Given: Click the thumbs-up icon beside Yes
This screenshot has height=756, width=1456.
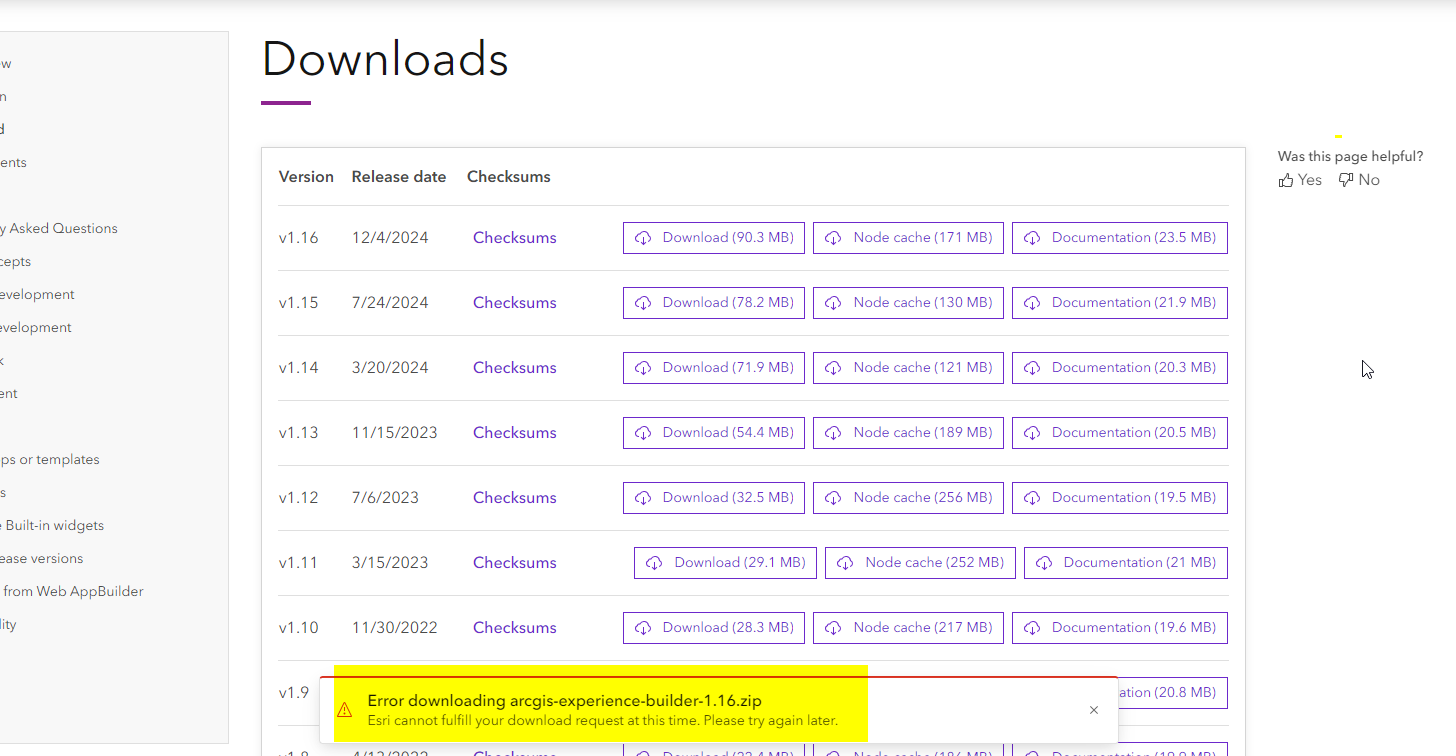Looking at the screenshot, I should 1287,179.
